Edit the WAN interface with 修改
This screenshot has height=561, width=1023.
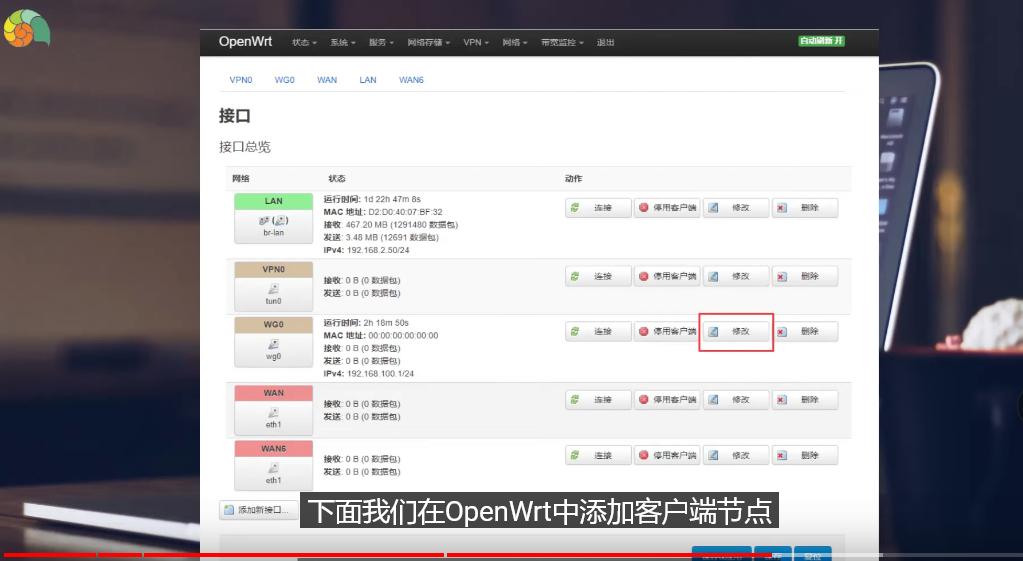[736, 400]
